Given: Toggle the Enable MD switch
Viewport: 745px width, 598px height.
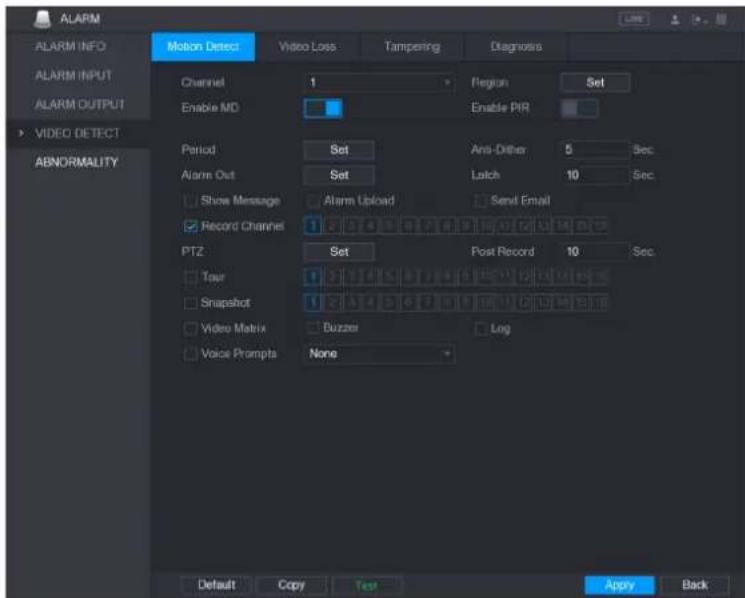Looking at the screenshot, I should (323, 108).
